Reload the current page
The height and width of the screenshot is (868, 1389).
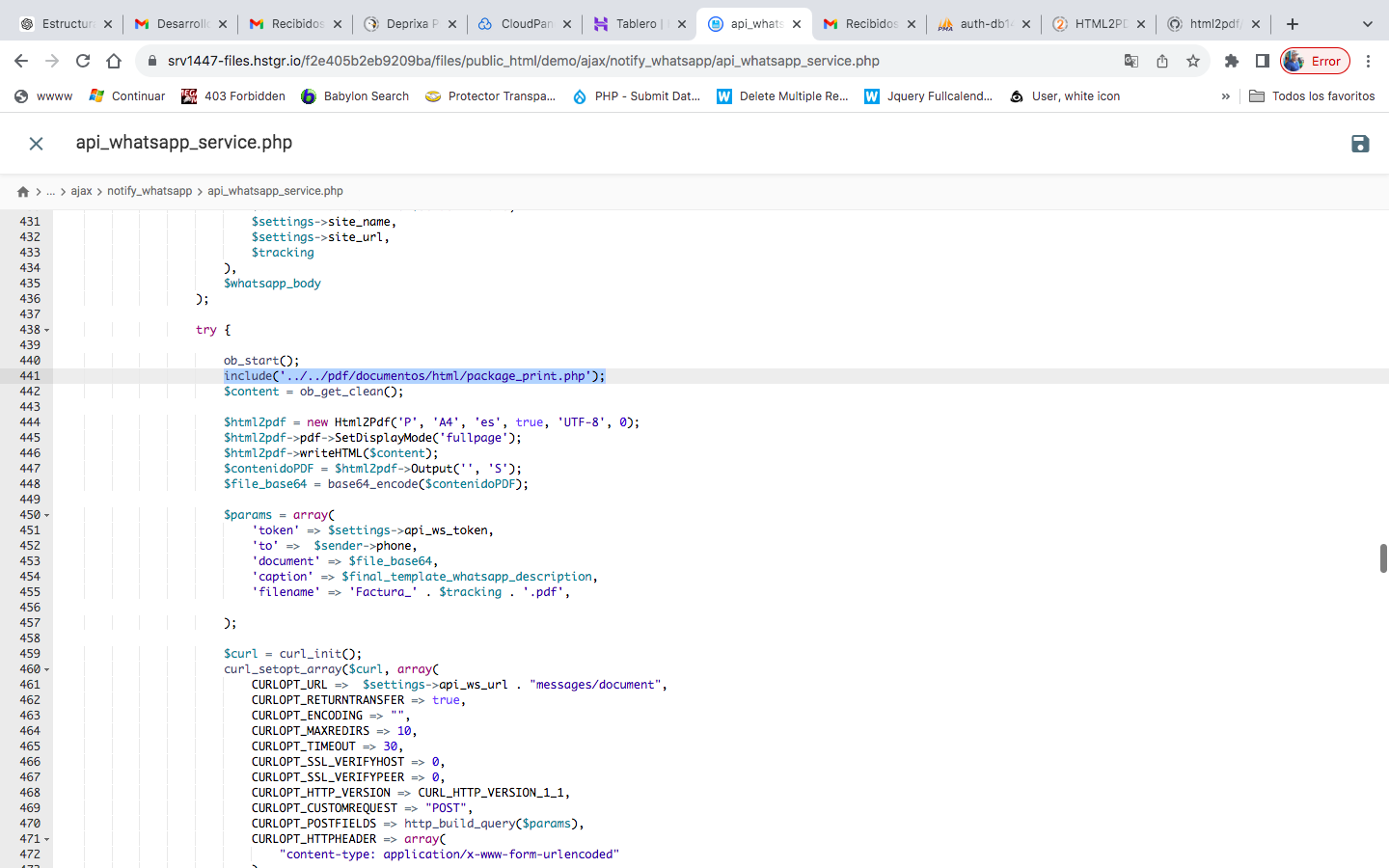(x=83, y=61)
